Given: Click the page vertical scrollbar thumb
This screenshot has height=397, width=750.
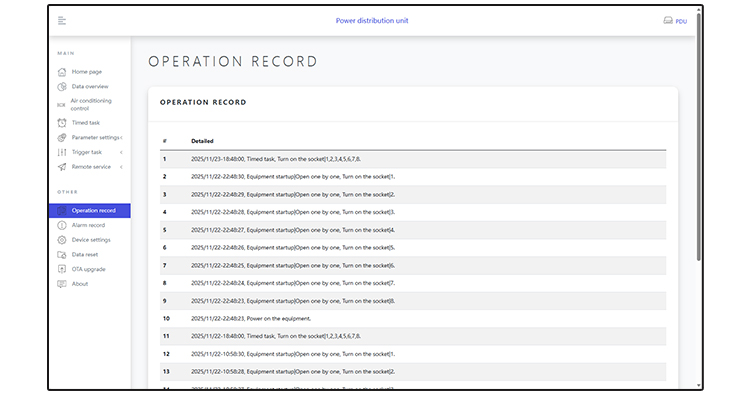Looking at the screenshot, I should pyautogui.click(x=698, y=136).
